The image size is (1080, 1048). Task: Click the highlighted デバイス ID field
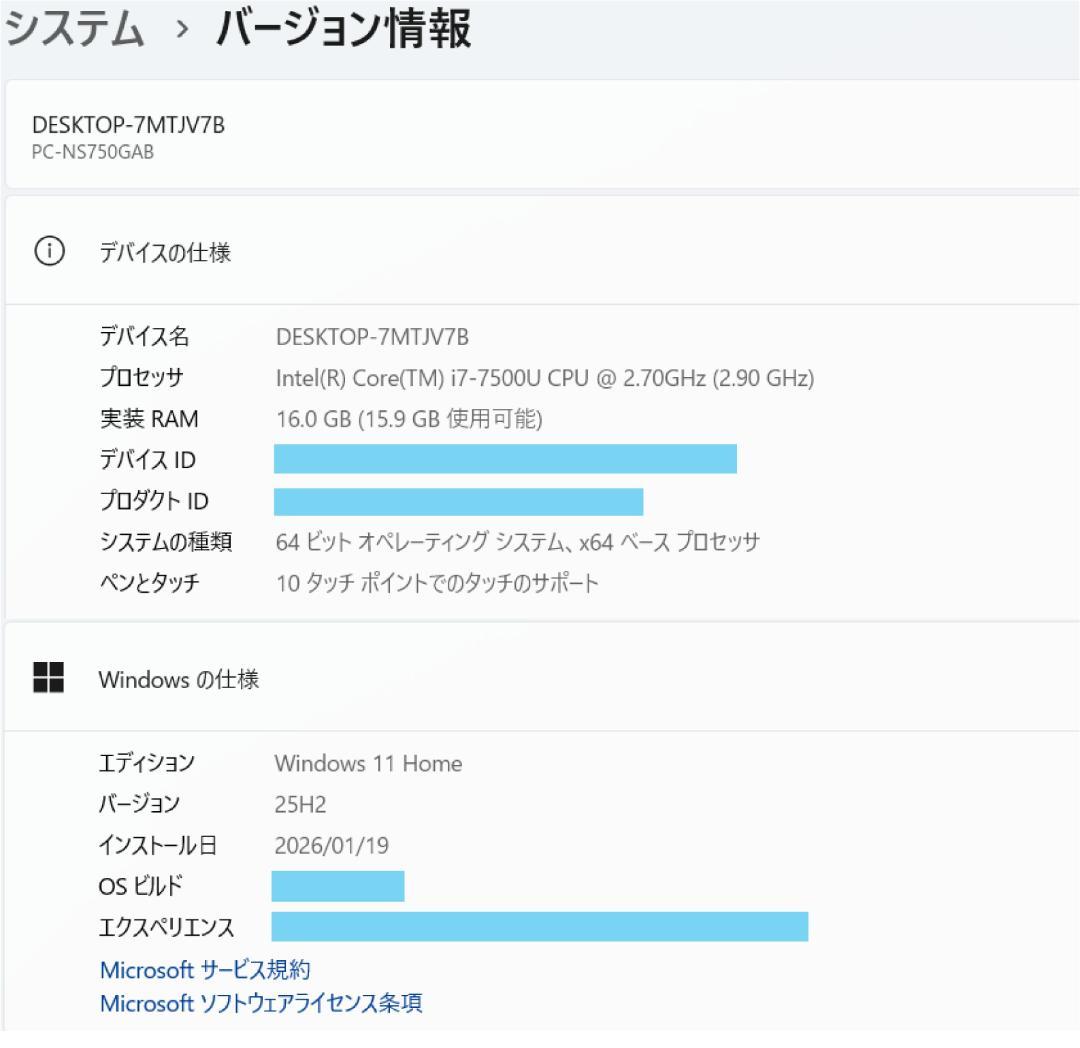tap(505, 459)
